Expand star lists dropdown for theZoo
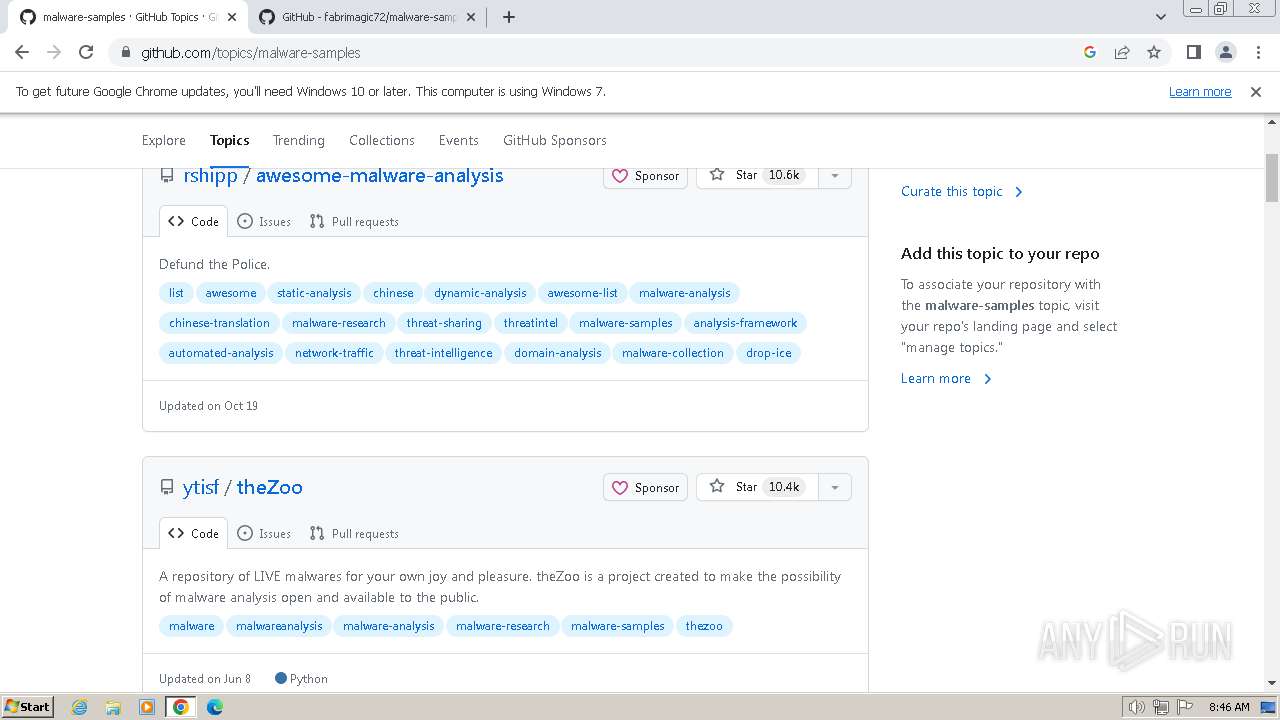The width and height of the screenshot is (1280, 720). click(834, 487)
